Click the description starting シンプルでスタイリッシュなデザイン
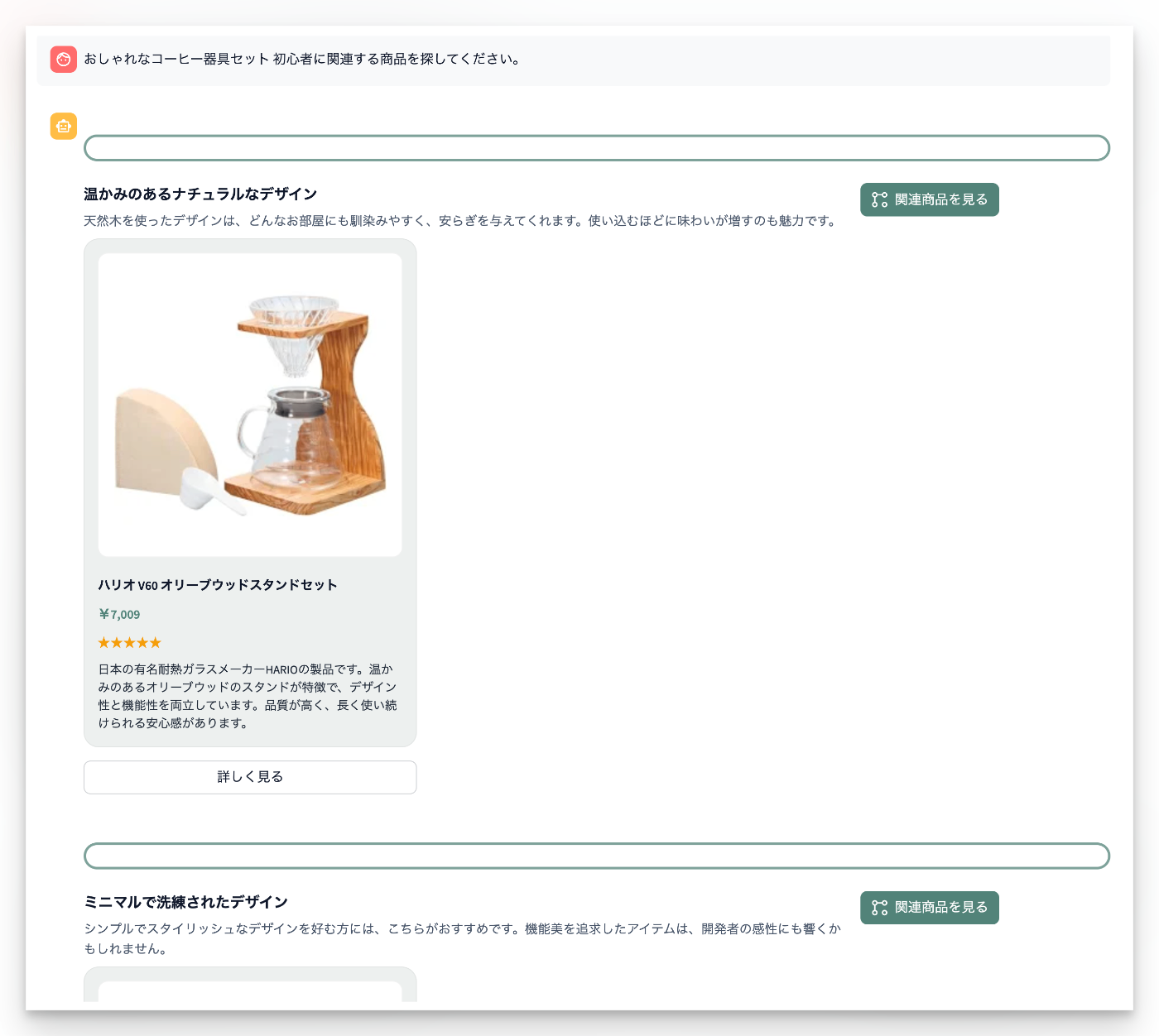Viewport: 1159px width, 1036px height. [x=462, y=939]
